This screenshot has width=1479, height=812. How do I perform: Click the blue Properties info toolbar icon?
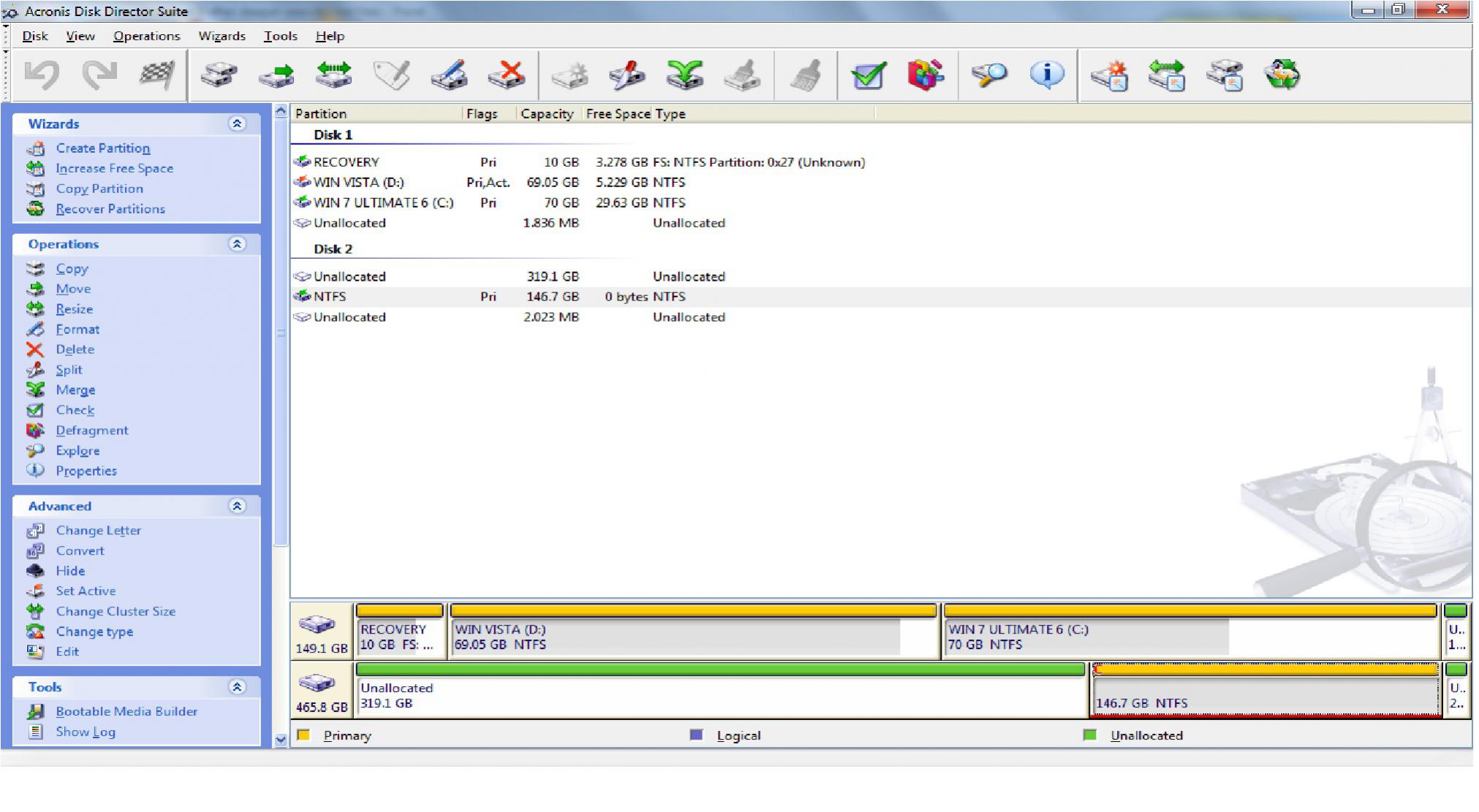(x=1047, y=75)
